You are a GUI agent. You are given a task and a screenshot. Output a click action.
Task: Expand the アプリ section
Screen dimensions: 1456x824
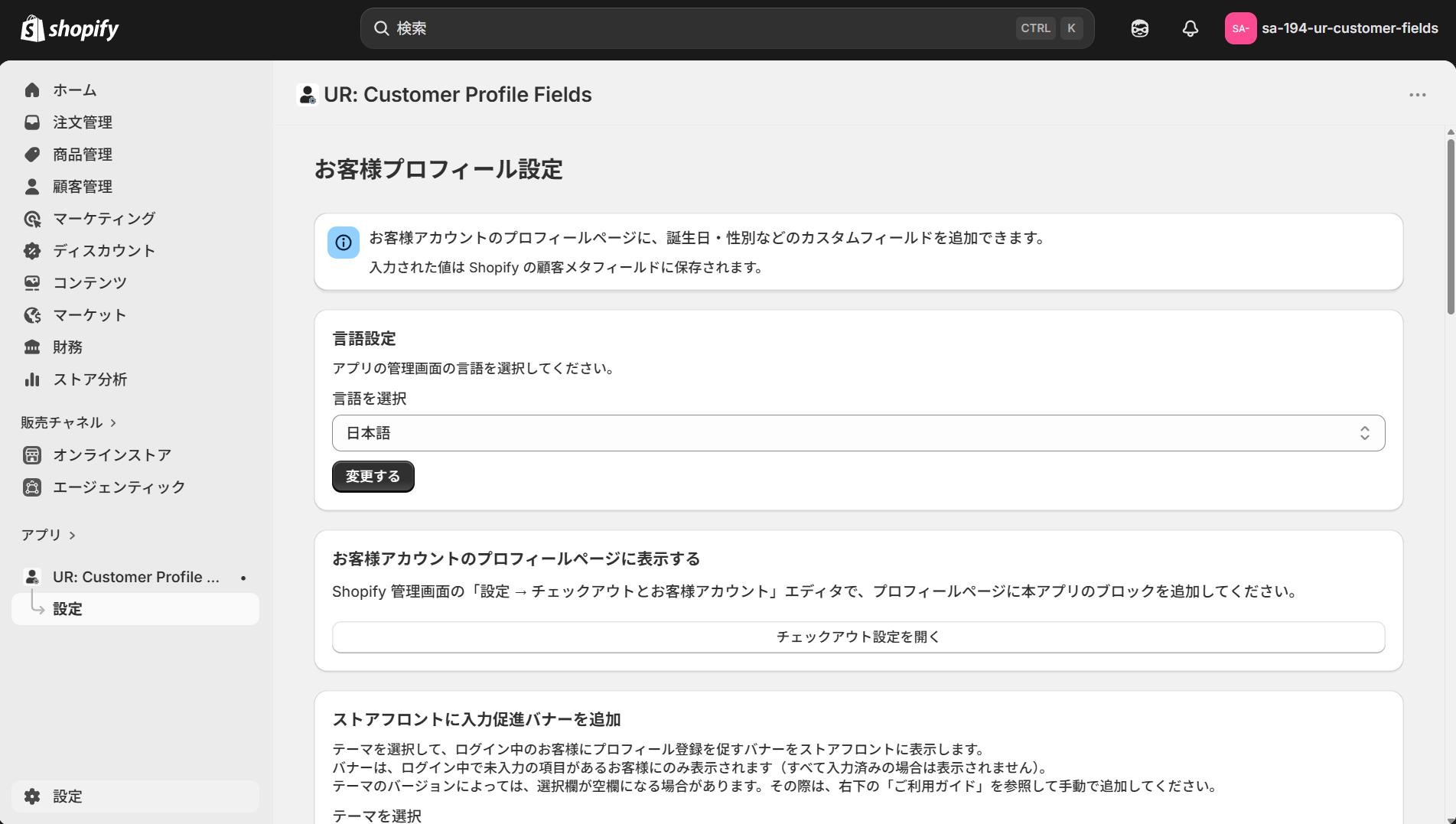(48, 535)
